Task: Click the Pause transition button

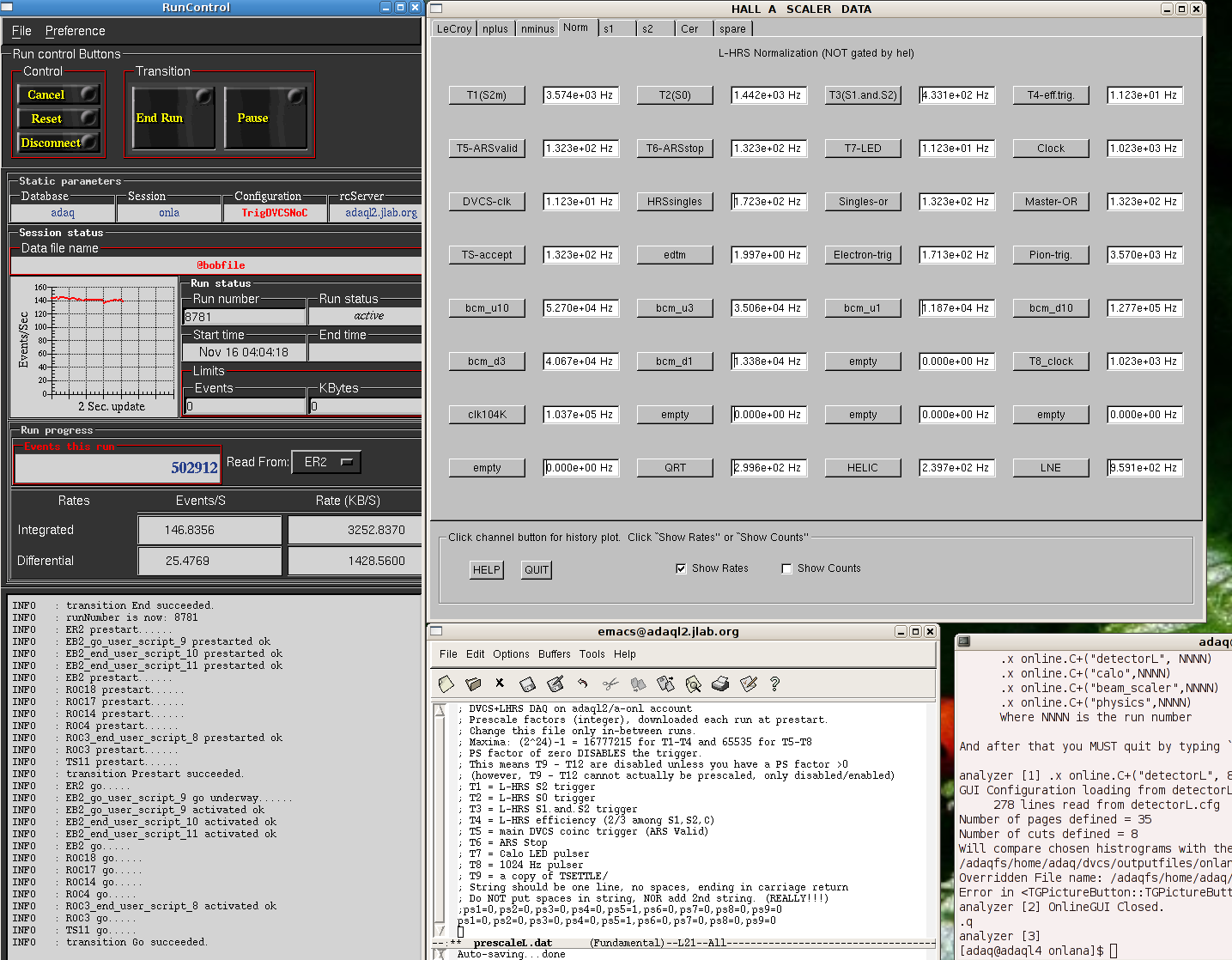Action: 265,118
